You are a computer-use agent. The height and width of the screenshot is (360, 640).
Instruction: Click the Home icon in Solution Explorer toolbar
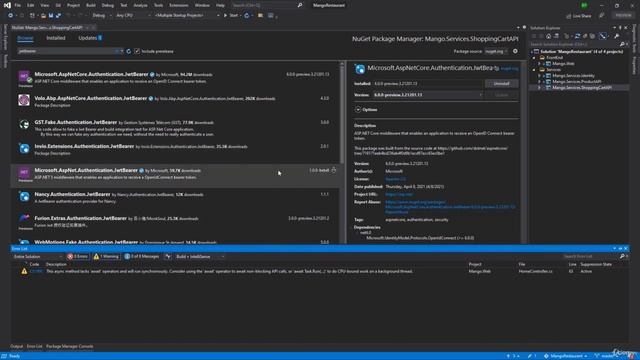click(549, 36)
